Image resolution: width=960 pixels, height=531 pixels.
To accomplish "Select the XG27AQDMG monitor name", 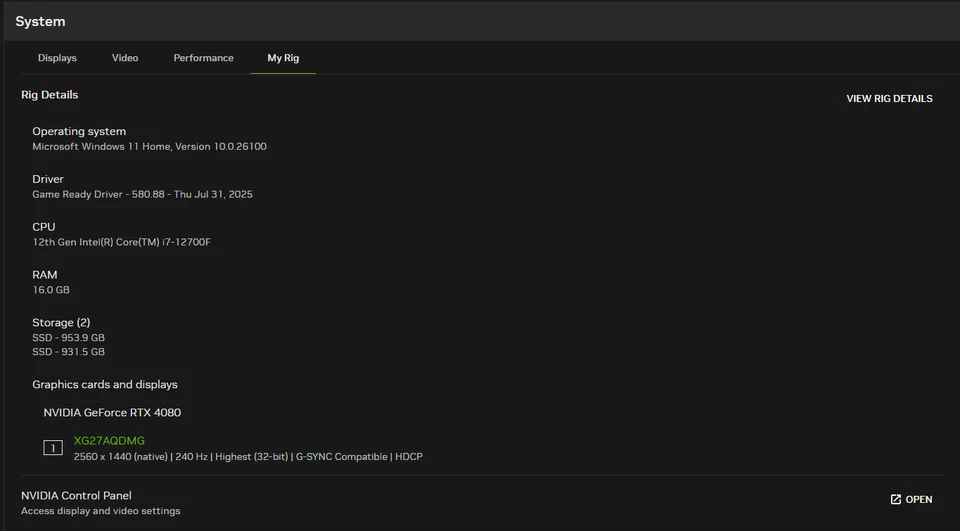I will (109, 440).
